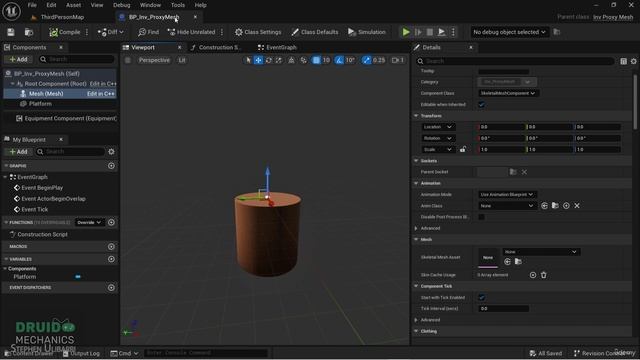Browse to asset in Content Browser icon
This screenshot has width=640, height=360.
pyautogui.click(x=29, y=32)
